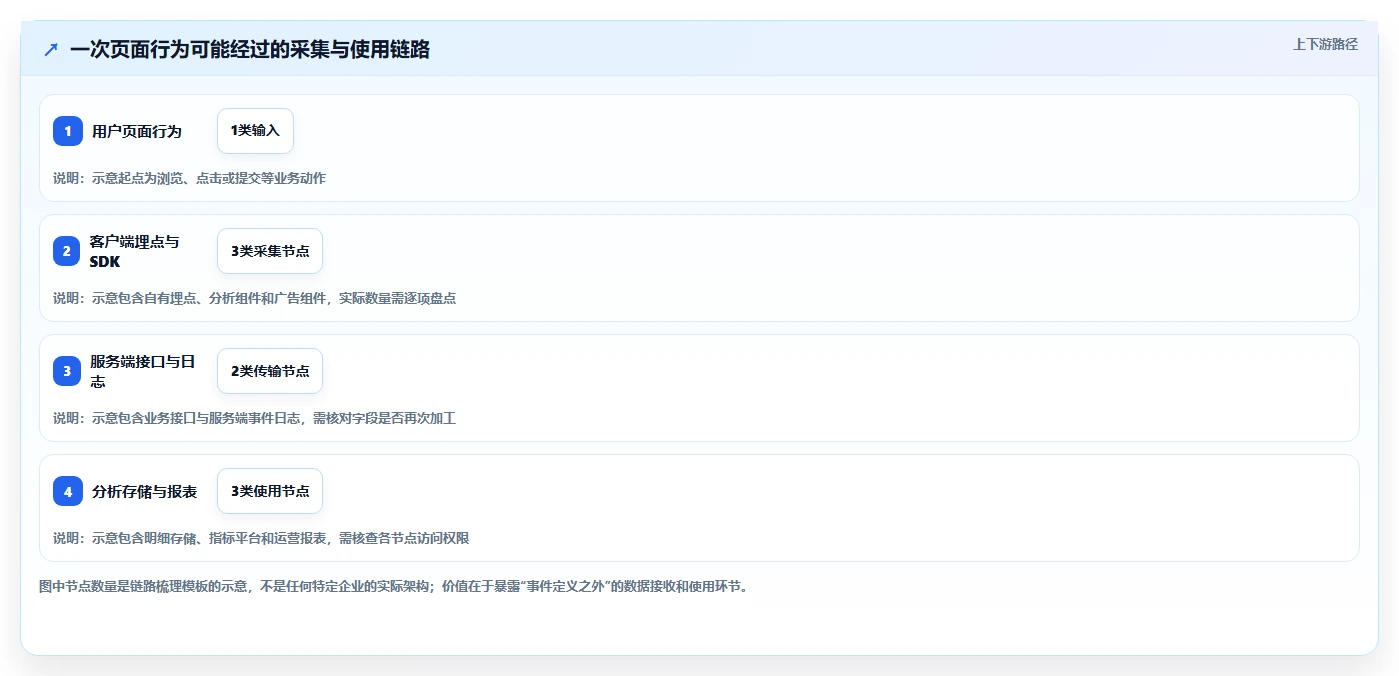1399x676 pixels.
Task: Select the '3类采集节点' chip
Action: (x=270, y=251)
